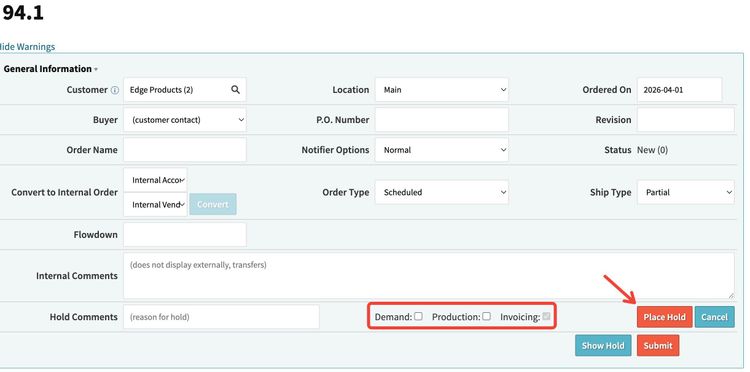Click the Internal Comments text area

[429, 276]
